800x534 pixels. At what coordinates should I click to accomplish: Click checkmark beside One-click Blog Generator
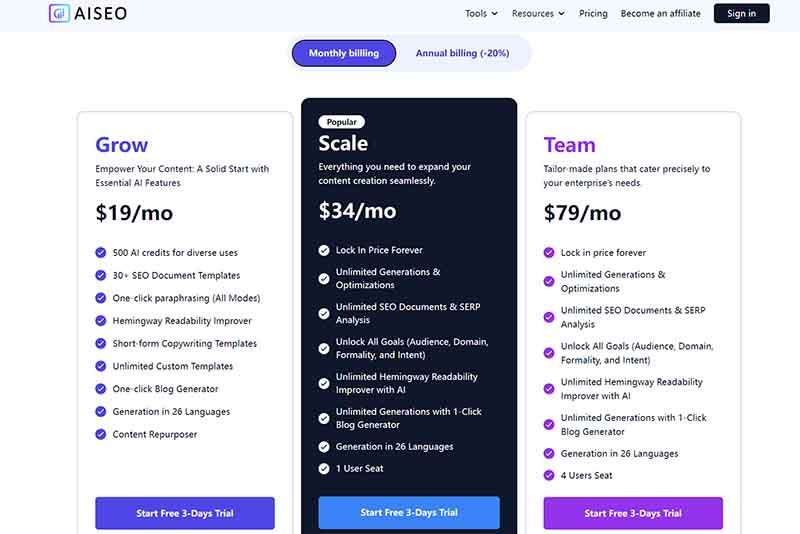point(101,389)
